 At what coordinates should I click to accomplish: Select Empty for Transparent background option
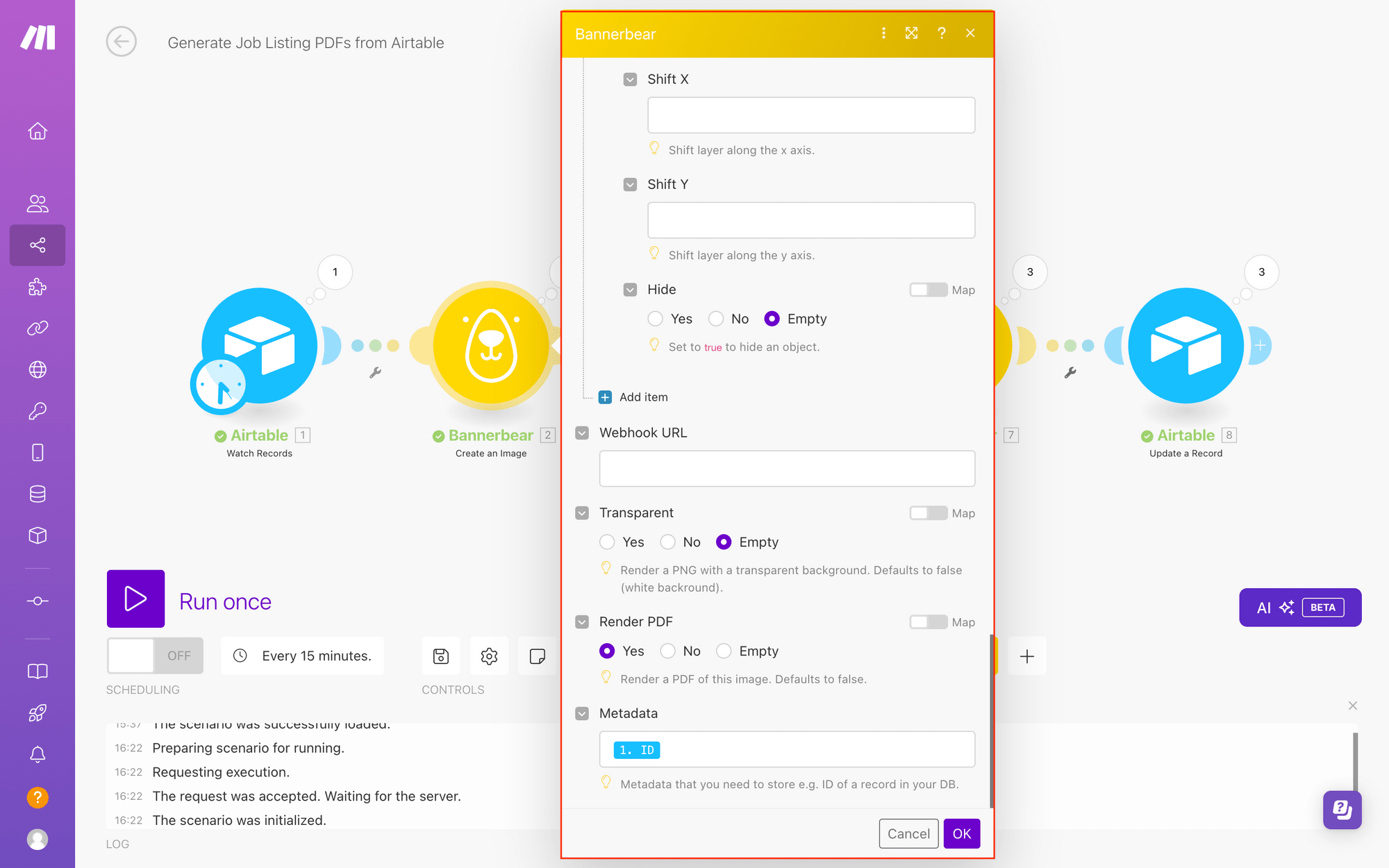(723, 542)
